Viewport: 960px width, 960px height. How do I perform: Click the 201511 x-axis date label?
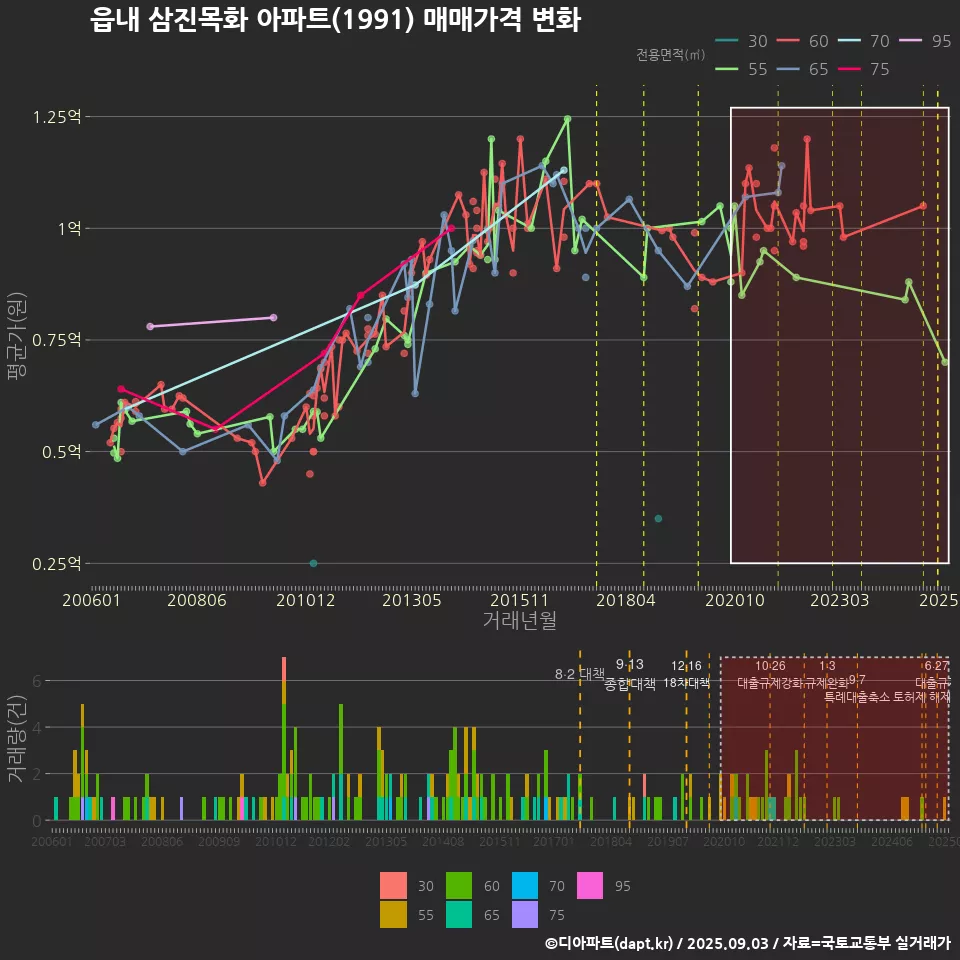(519, 601)
